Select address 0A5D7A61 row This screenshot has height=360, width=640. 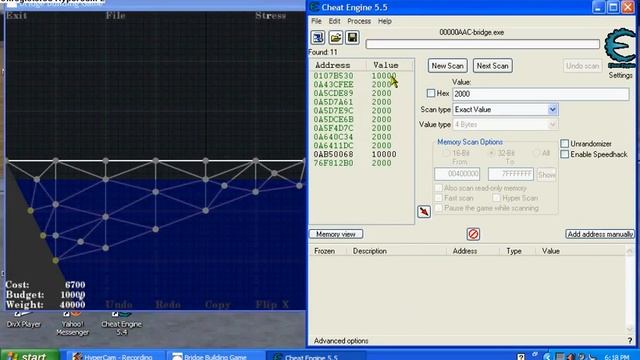pyautogui.click(x=362, y=102)
